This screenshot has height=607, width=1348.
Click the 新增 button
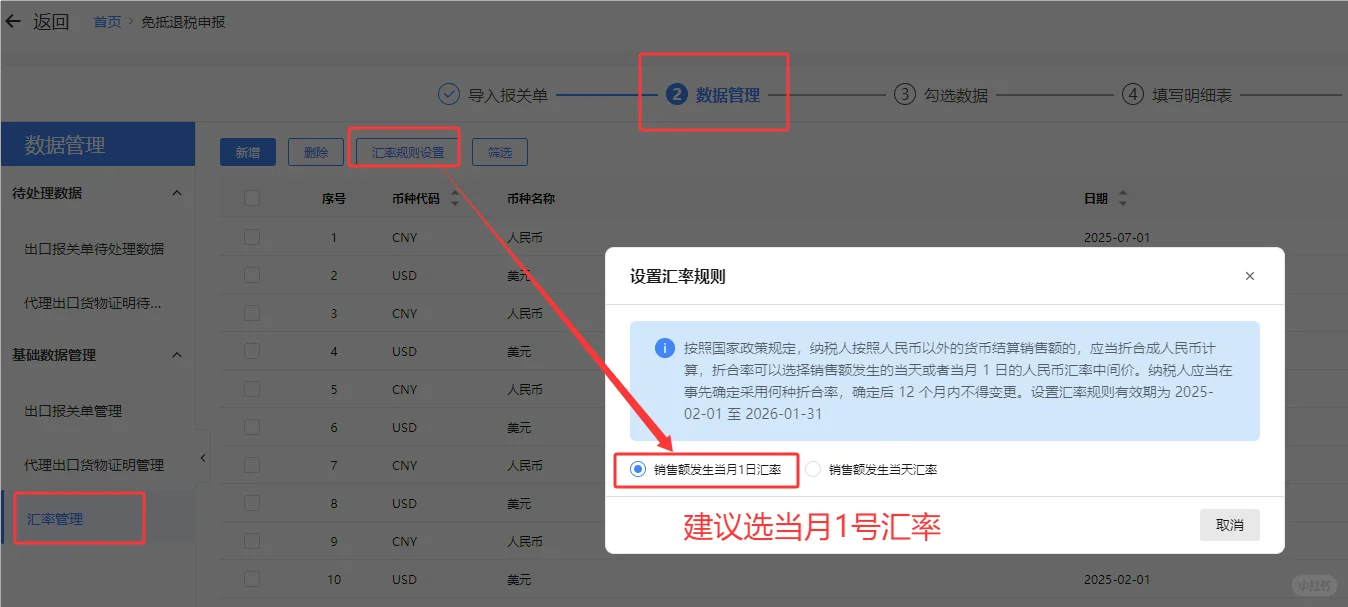247,151
